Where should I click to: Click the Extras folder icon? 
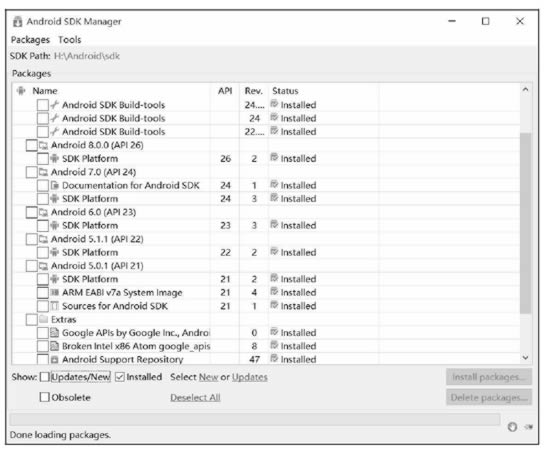tap(43, 319)
